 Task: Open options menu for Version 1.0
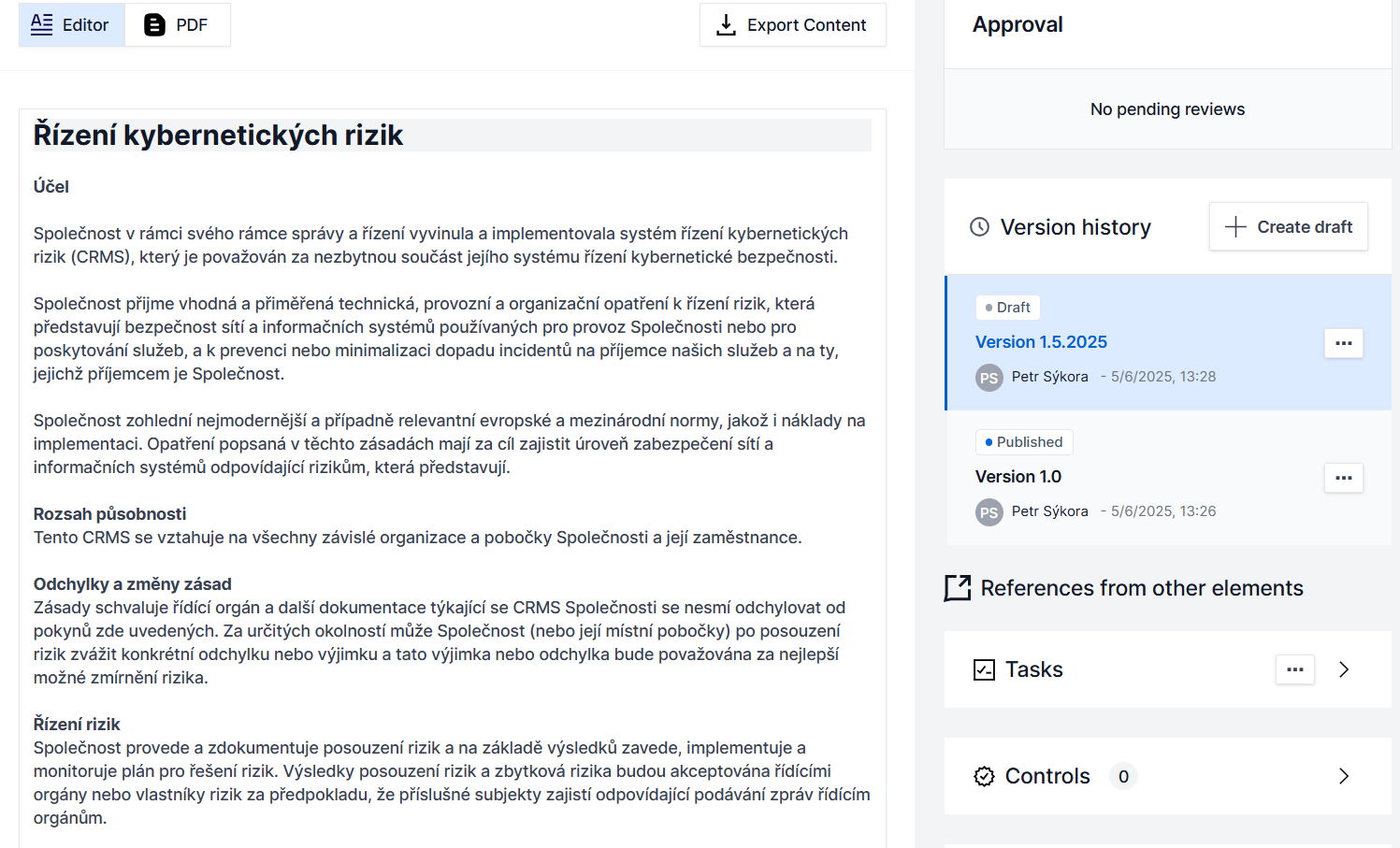[1343, 478]
